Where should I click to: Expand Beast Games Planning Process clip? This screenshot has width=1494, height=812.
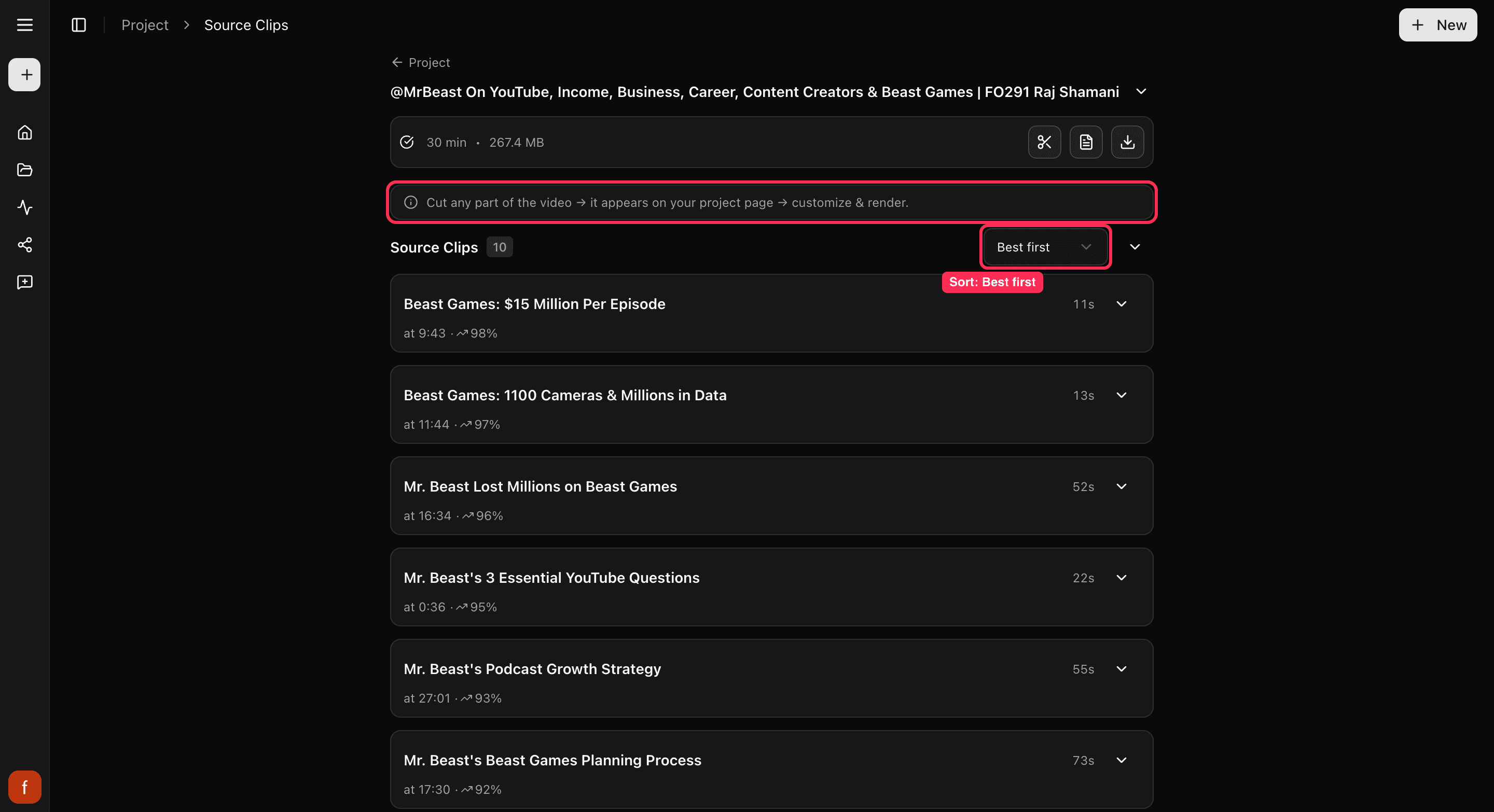1122,761
